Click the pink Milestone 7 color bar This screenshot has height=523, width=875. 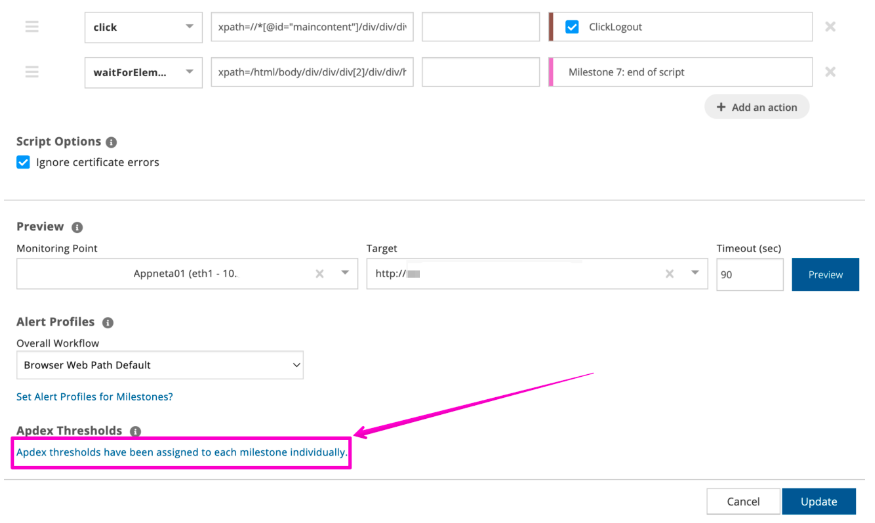coord(551,72)
